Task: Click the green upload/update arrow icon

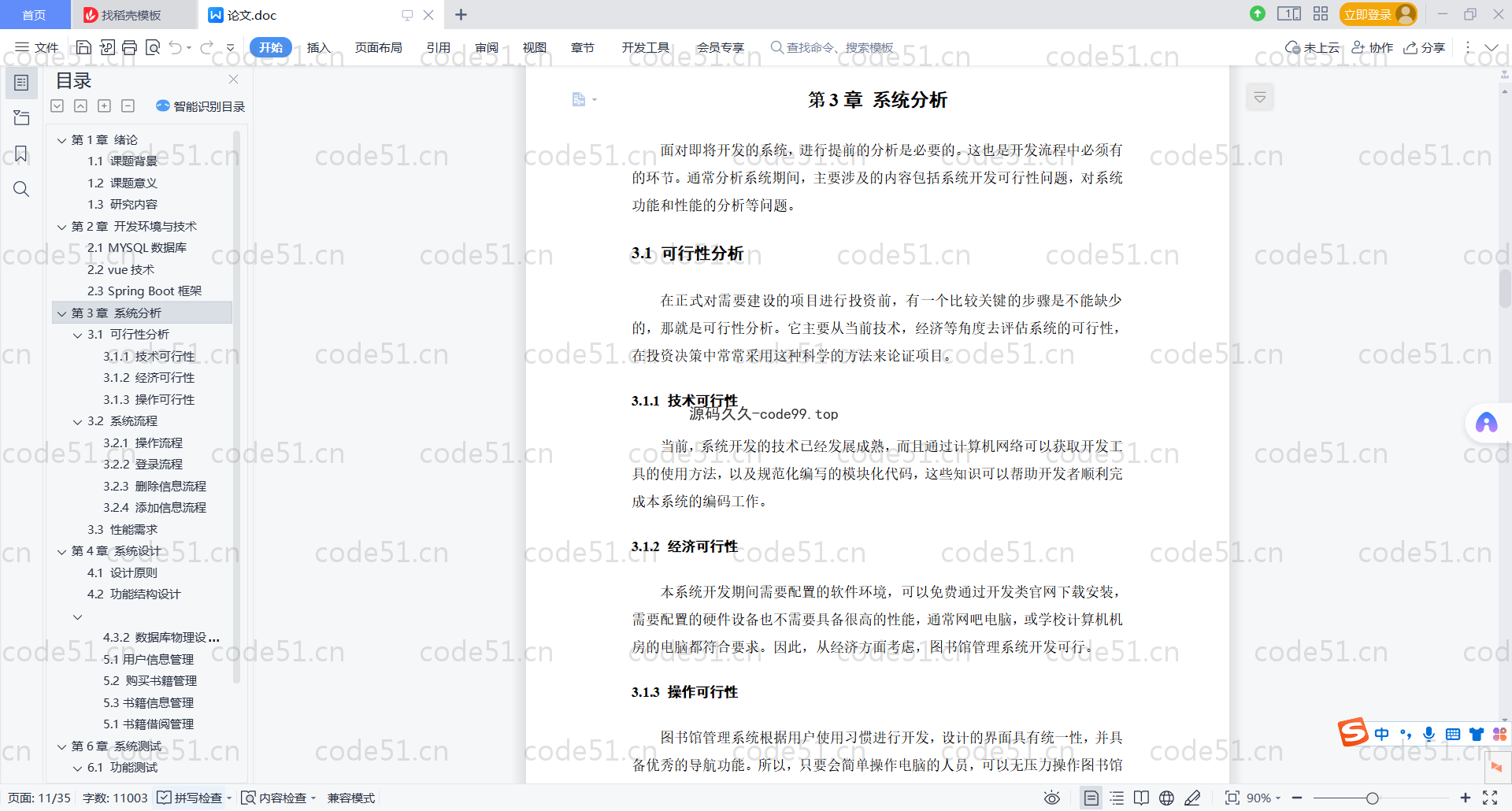Action: click(x=1258, y=13)
